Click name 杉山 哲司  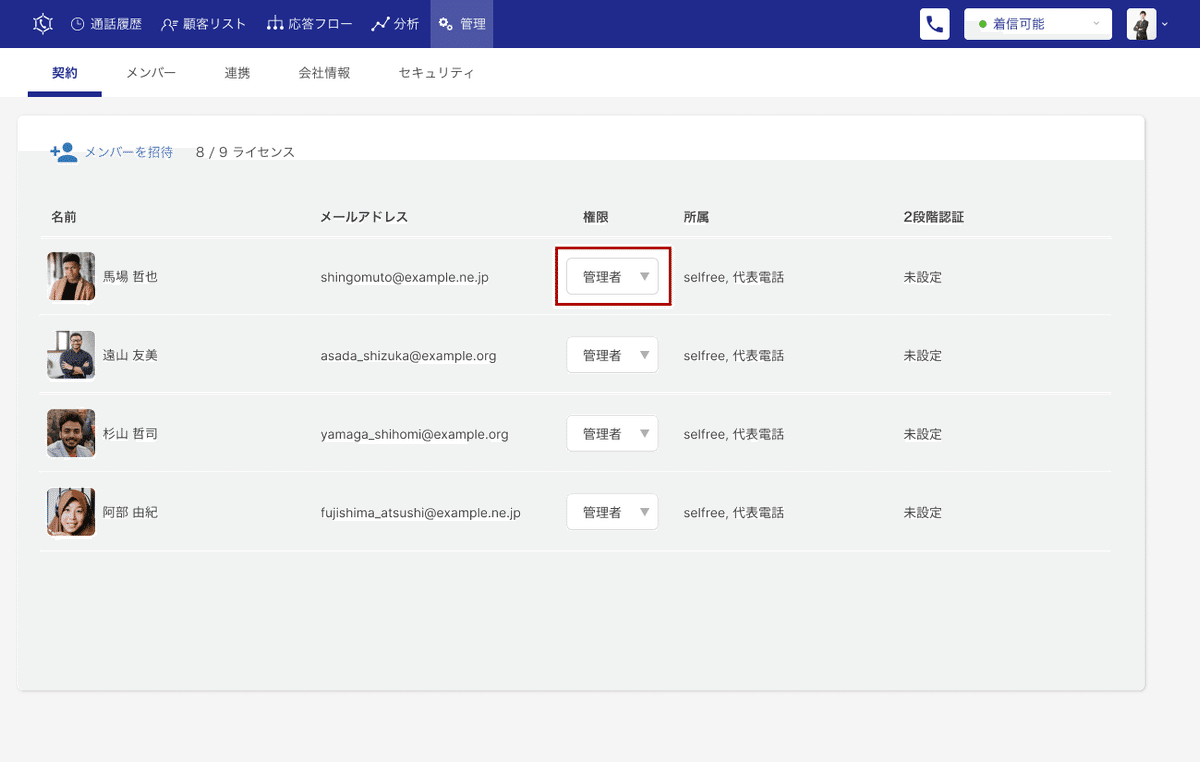click(130, 434)
